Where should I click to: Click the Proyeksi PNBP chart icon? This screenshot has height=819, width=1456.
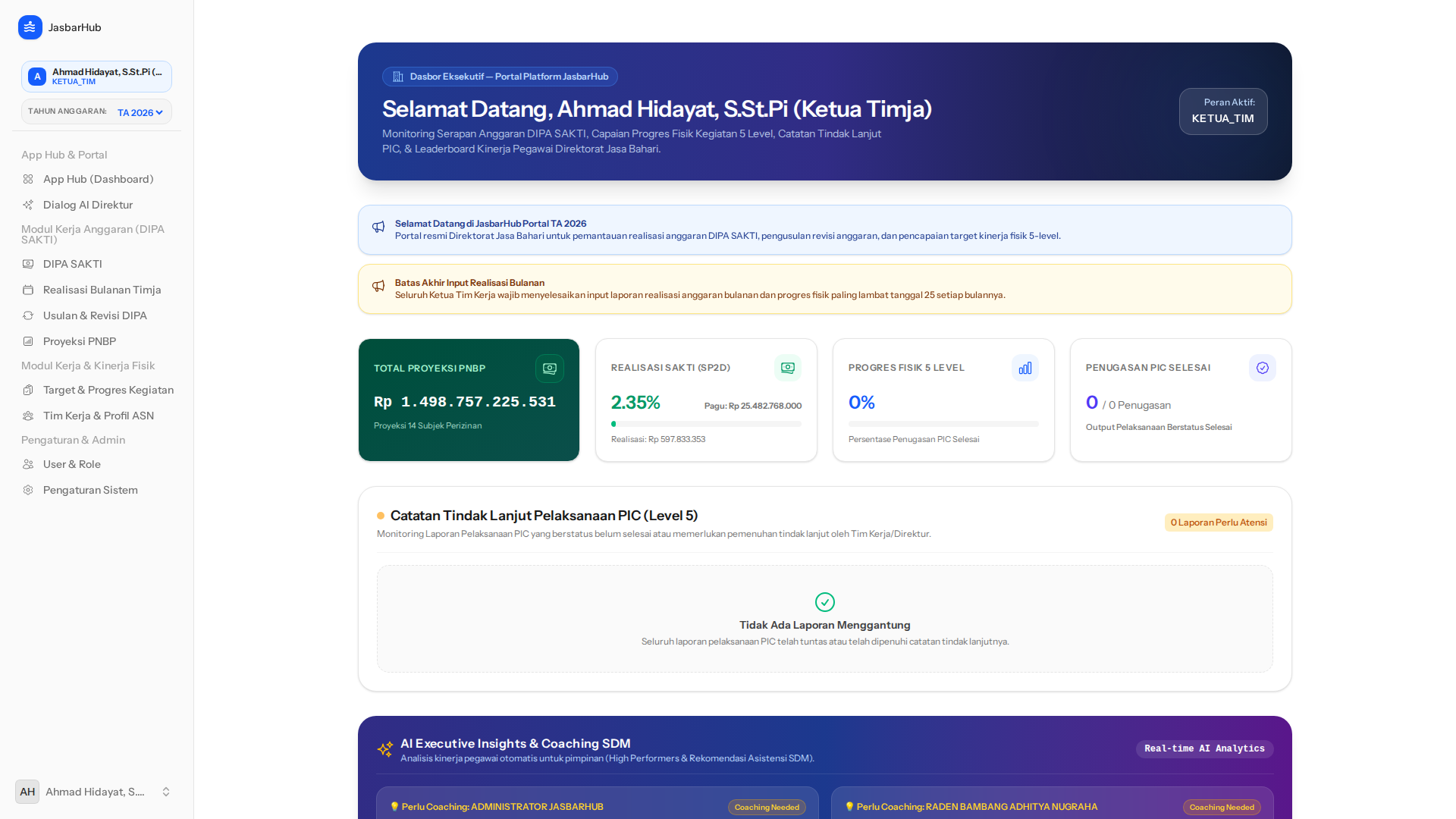(x=28, y=341)
